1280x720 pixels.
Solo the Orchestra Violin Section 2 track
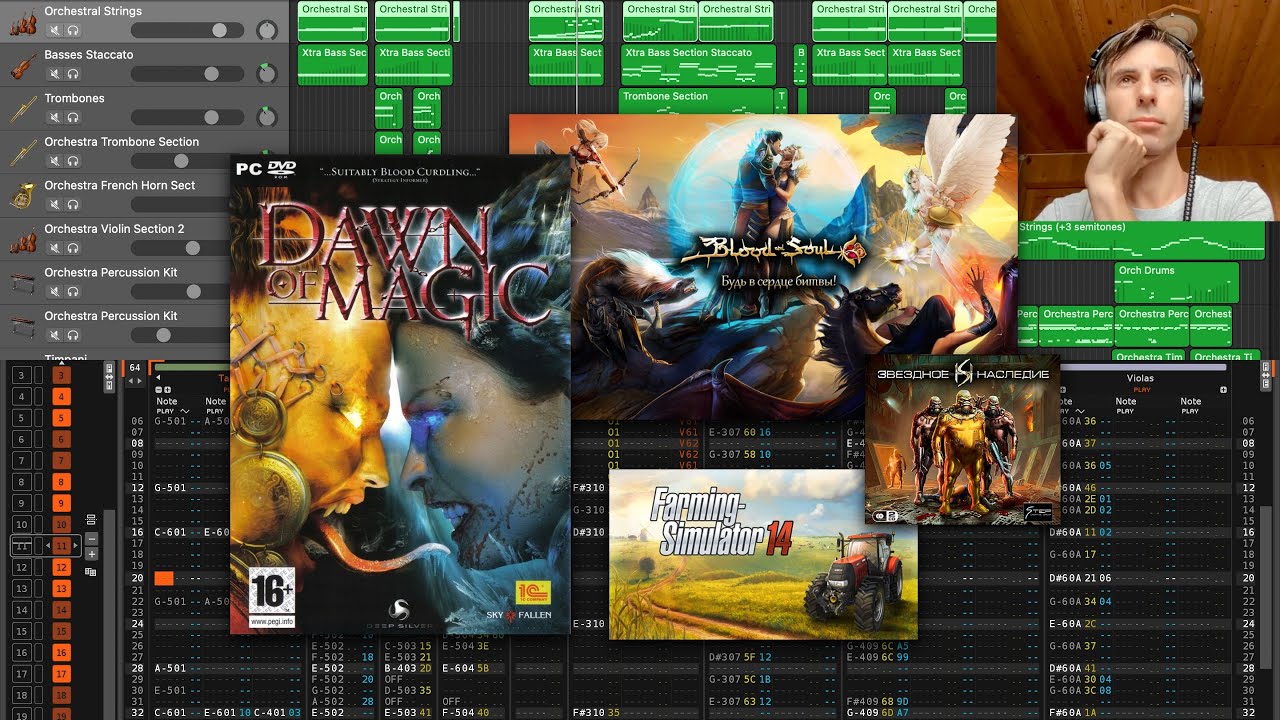tap(73, 248)
